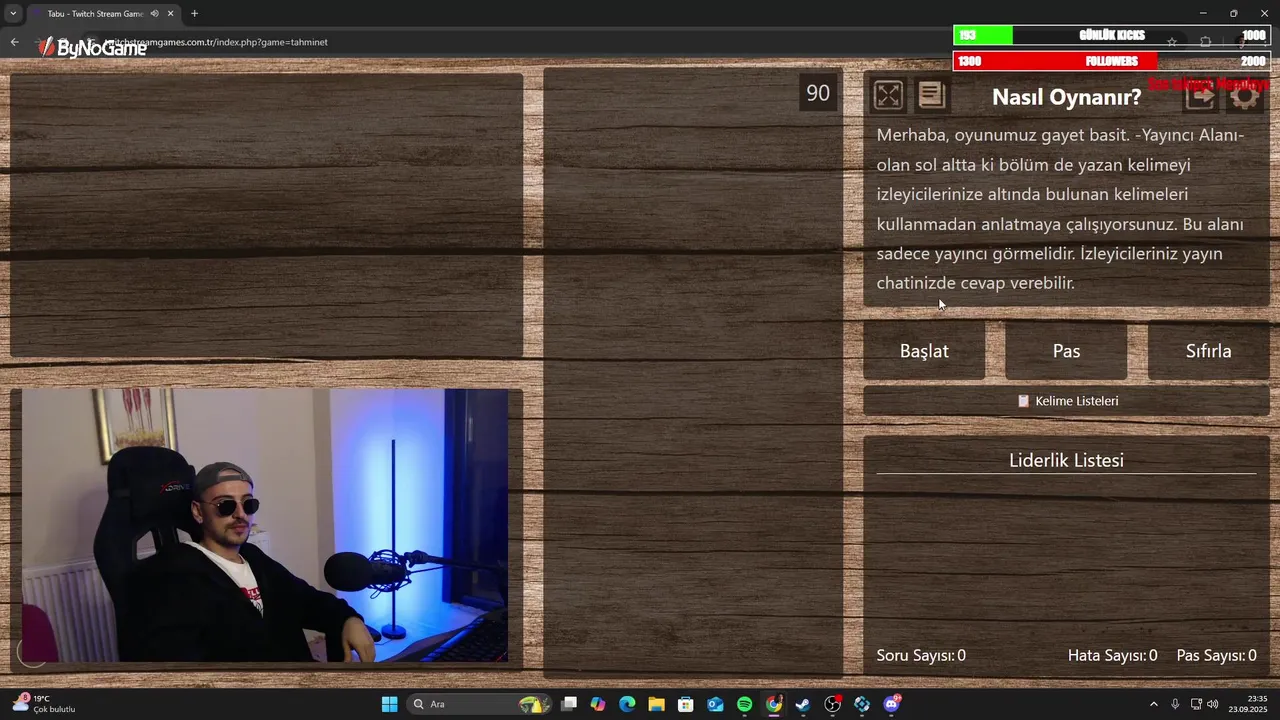The width and height of the screenshot is (1280, 720).
Task: Open the Windows Start menu
Action: point(389,704)
